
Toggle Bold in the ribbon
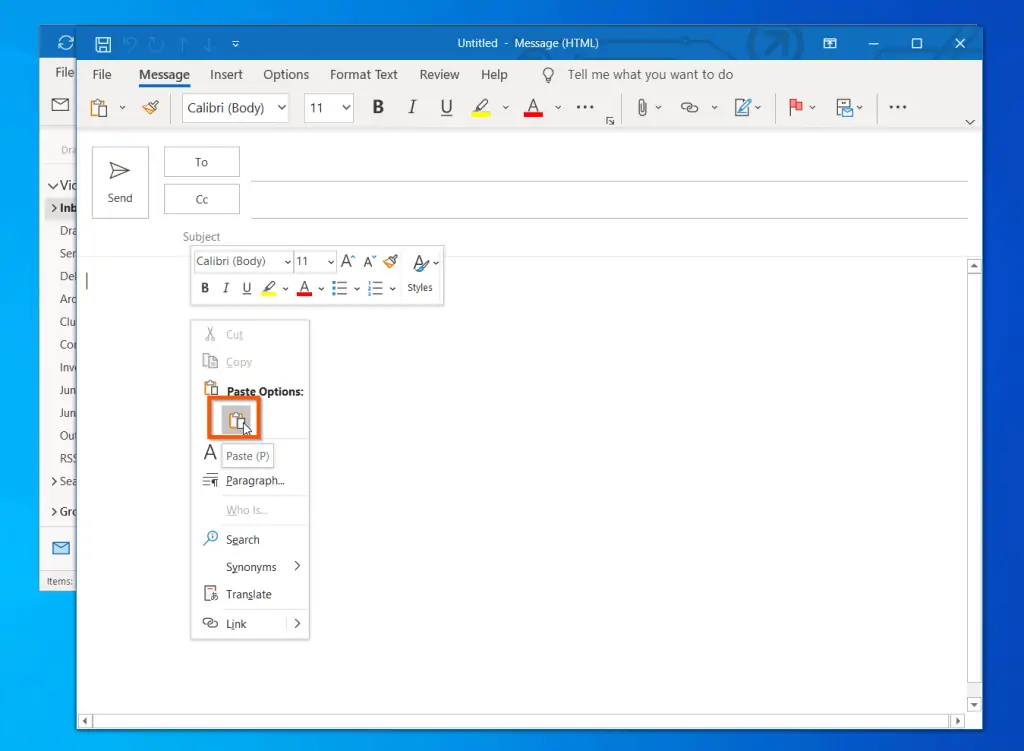coord(378,107)
